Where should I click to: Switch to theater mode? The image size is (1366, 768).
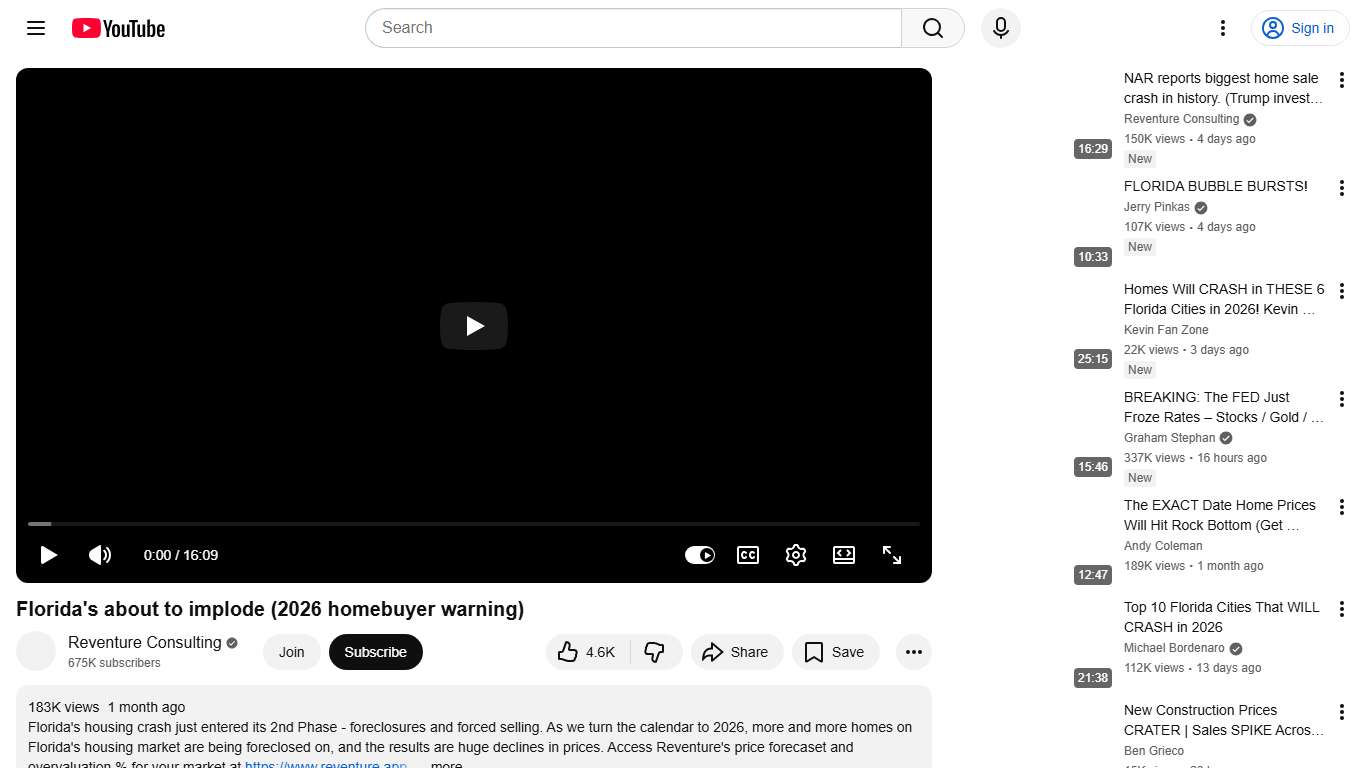point(844,555)
